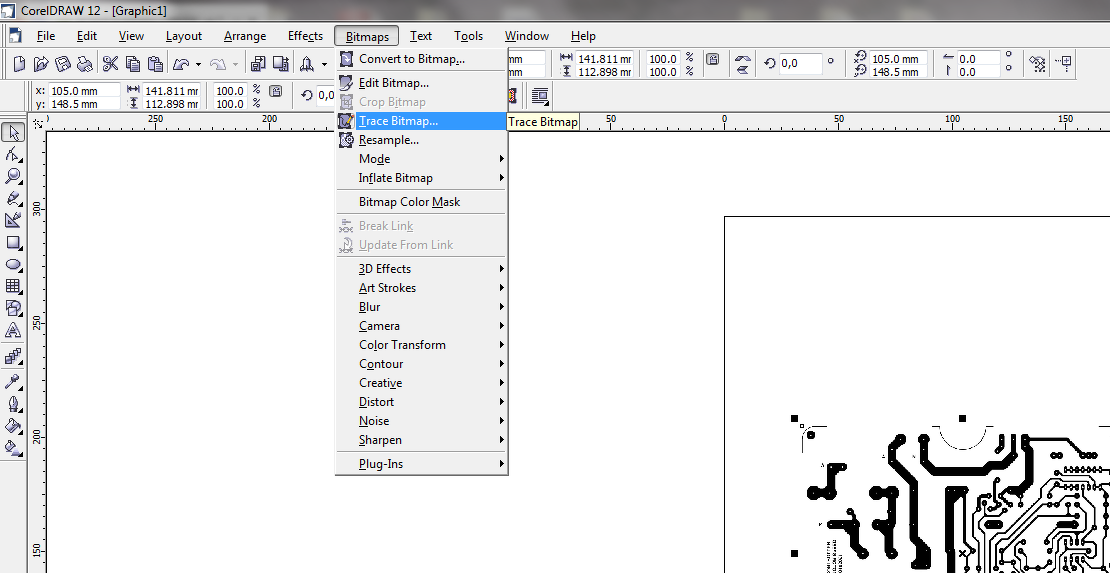Select the Eyedropper tool

tap(13, 382)
